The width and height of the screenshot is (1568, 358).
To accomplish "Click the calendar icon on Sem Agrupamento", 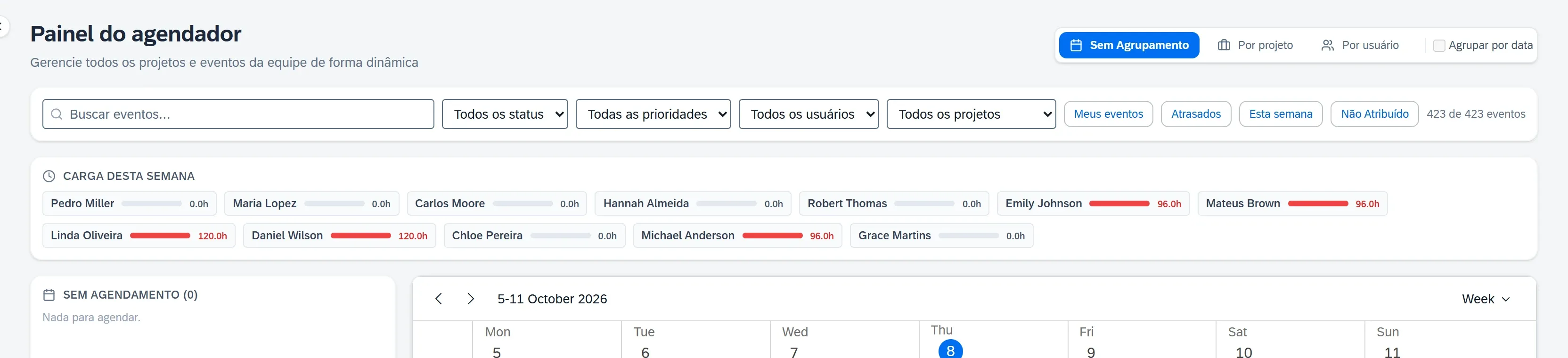I will click(x=1076, y=46).
